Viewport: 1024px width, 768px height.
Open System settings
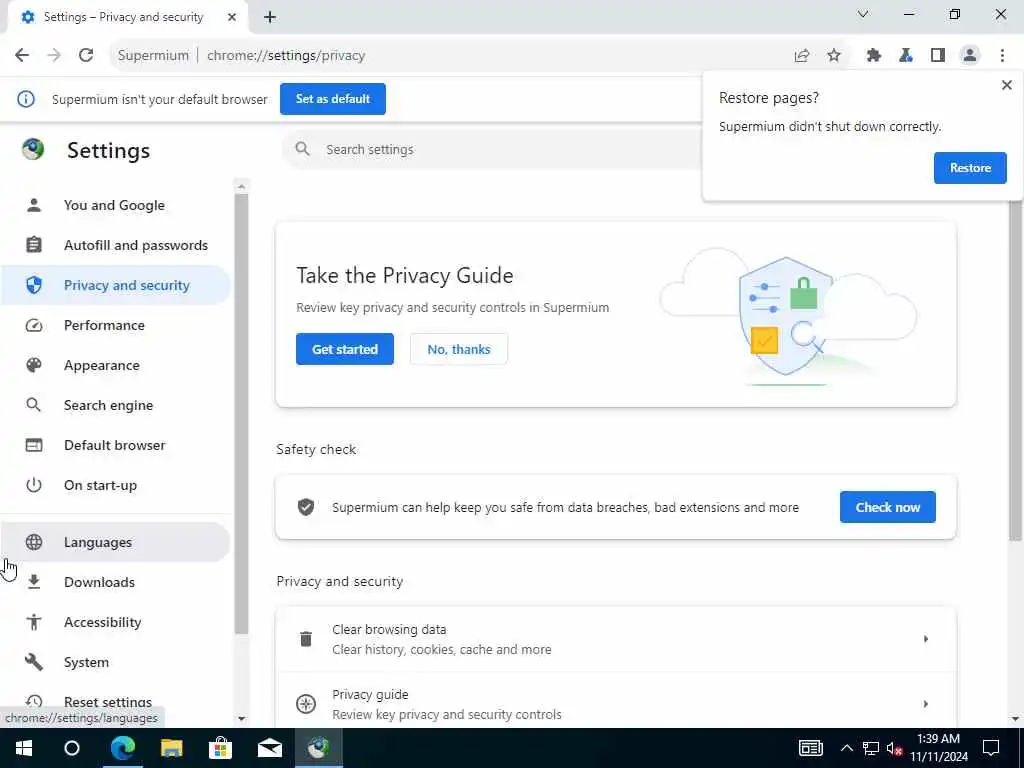[x=116, y=662]
